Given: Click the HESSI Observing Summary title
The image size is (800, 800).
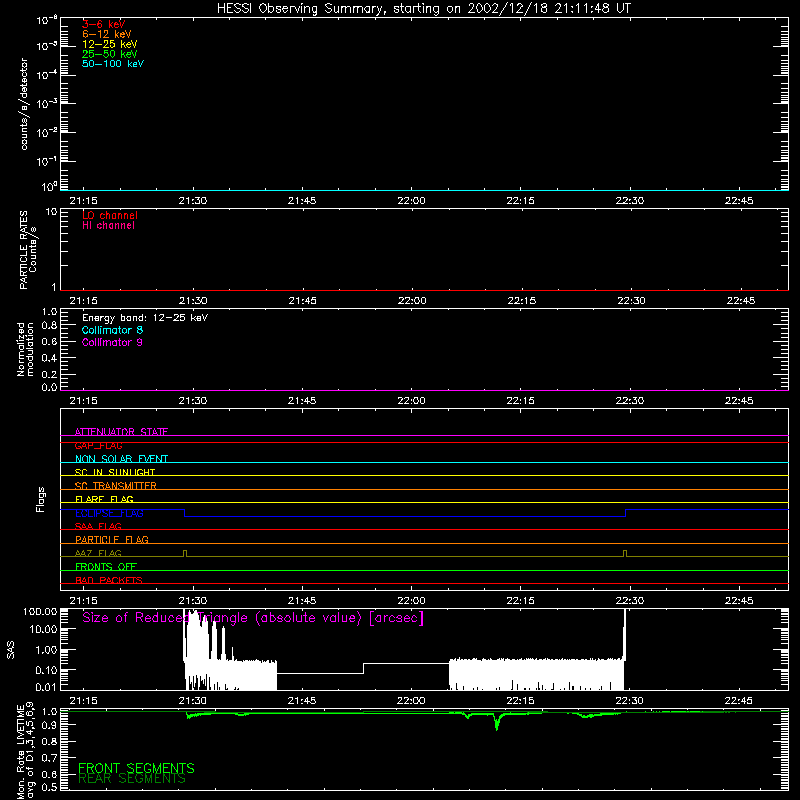Looking at the screenshot, I should [423, 8].
